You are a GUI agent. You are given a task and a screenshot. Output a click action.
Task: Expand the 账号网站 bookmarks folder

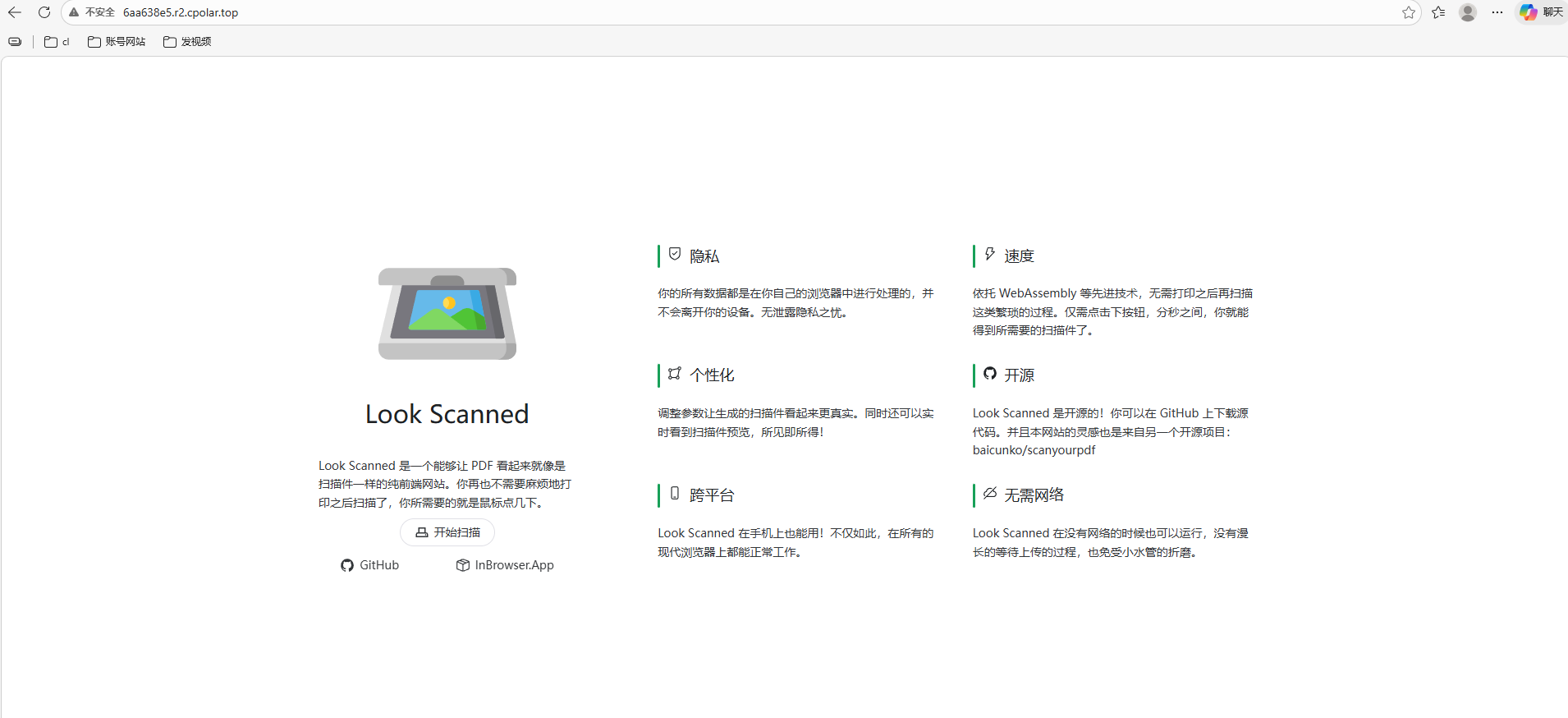coord(117,42)
